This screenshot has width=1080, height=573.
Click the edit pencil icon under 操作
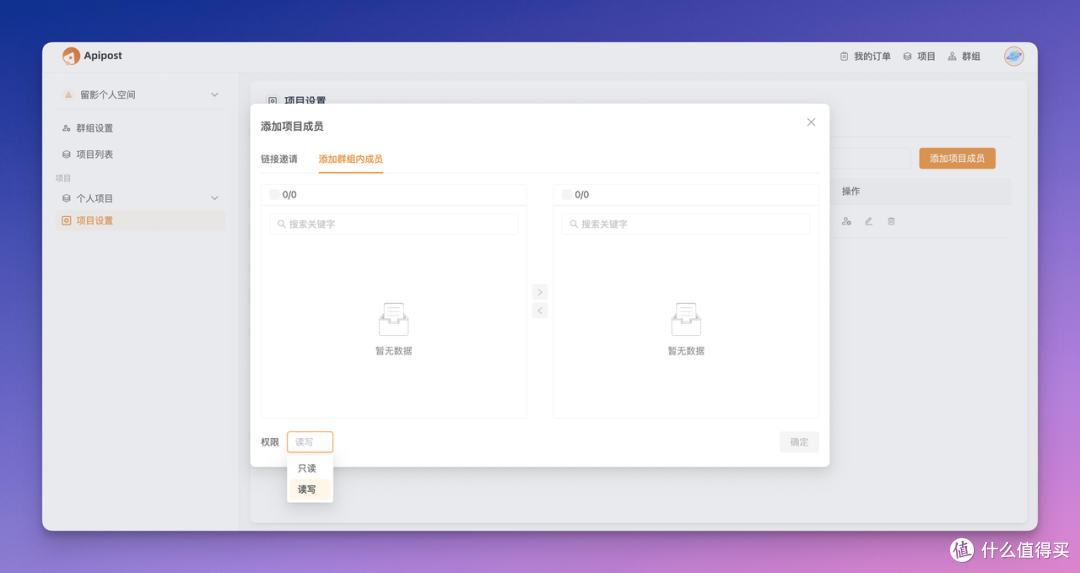click(x=869, y=221)
